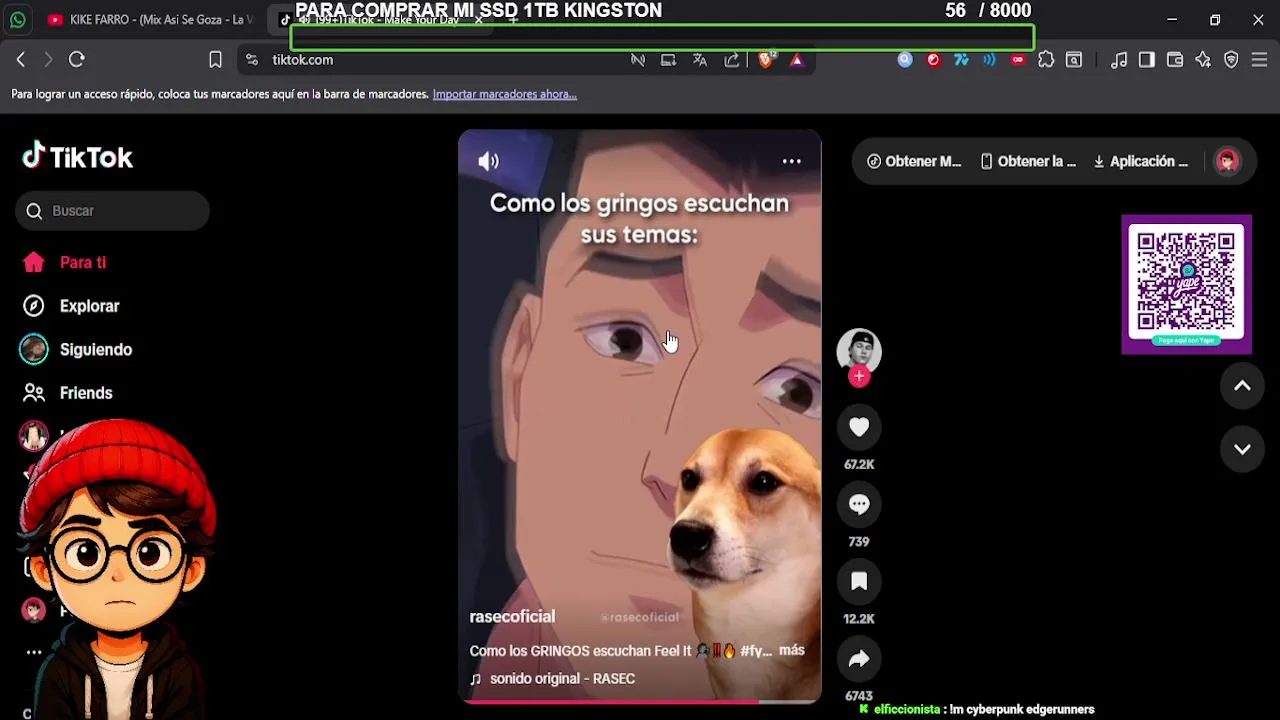Go to the previous video with up chevron

[1242, 386]
